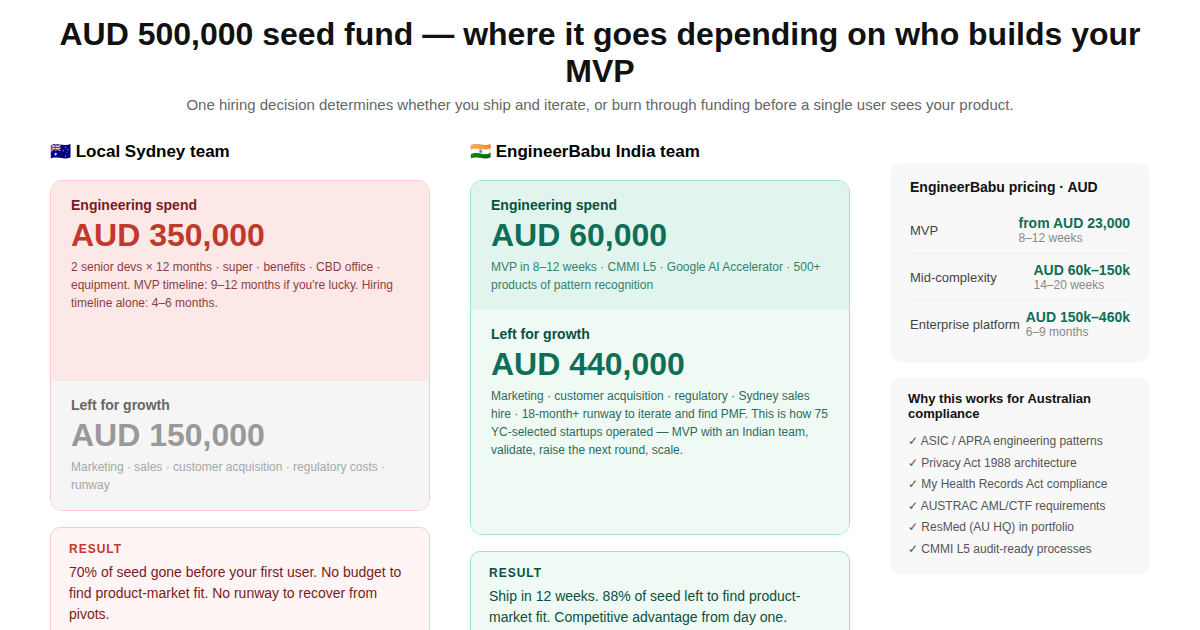Click the 'Ship in 12 weeks' result text
This screenshot has width=1200, height=630.
point(645,607)
